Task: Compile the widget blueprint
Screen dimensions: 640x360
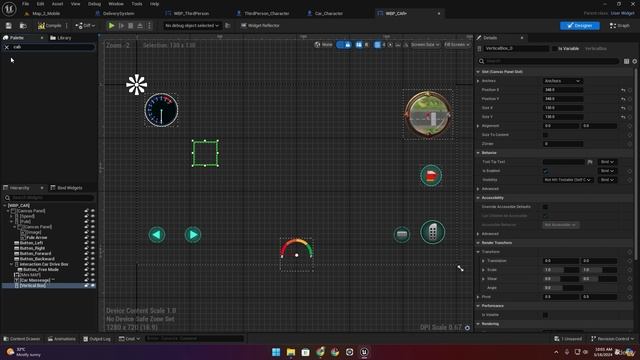Action: click(x=49, y=26)
